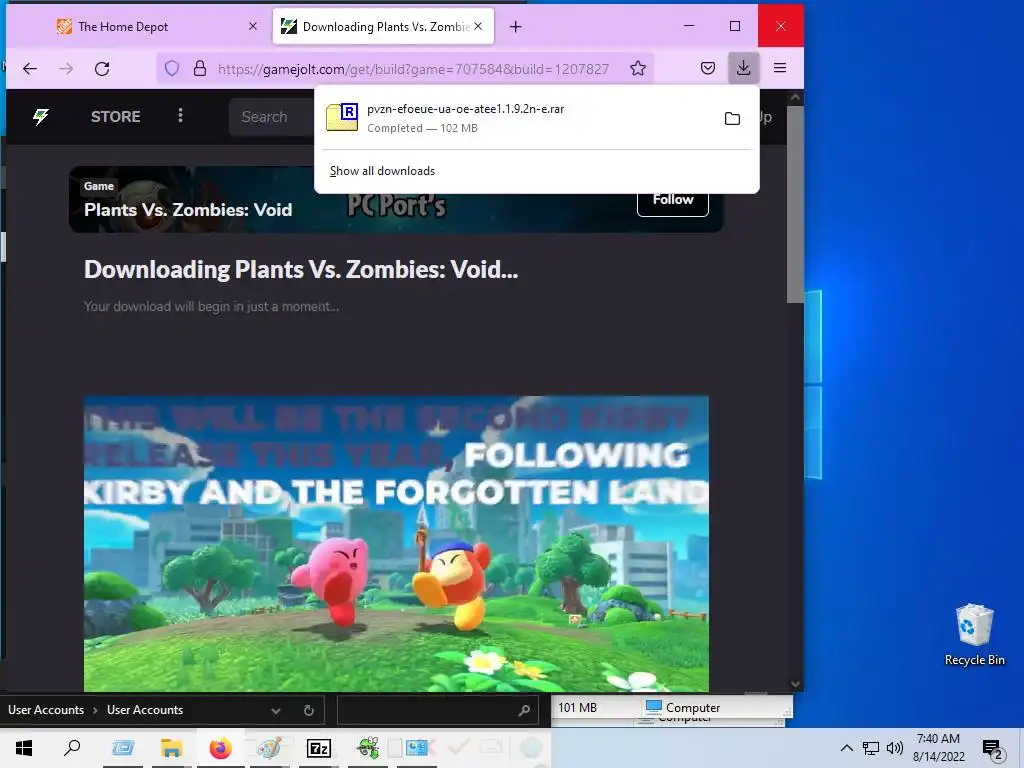Open the tracking protection shield panel

[x=172, y=69]
